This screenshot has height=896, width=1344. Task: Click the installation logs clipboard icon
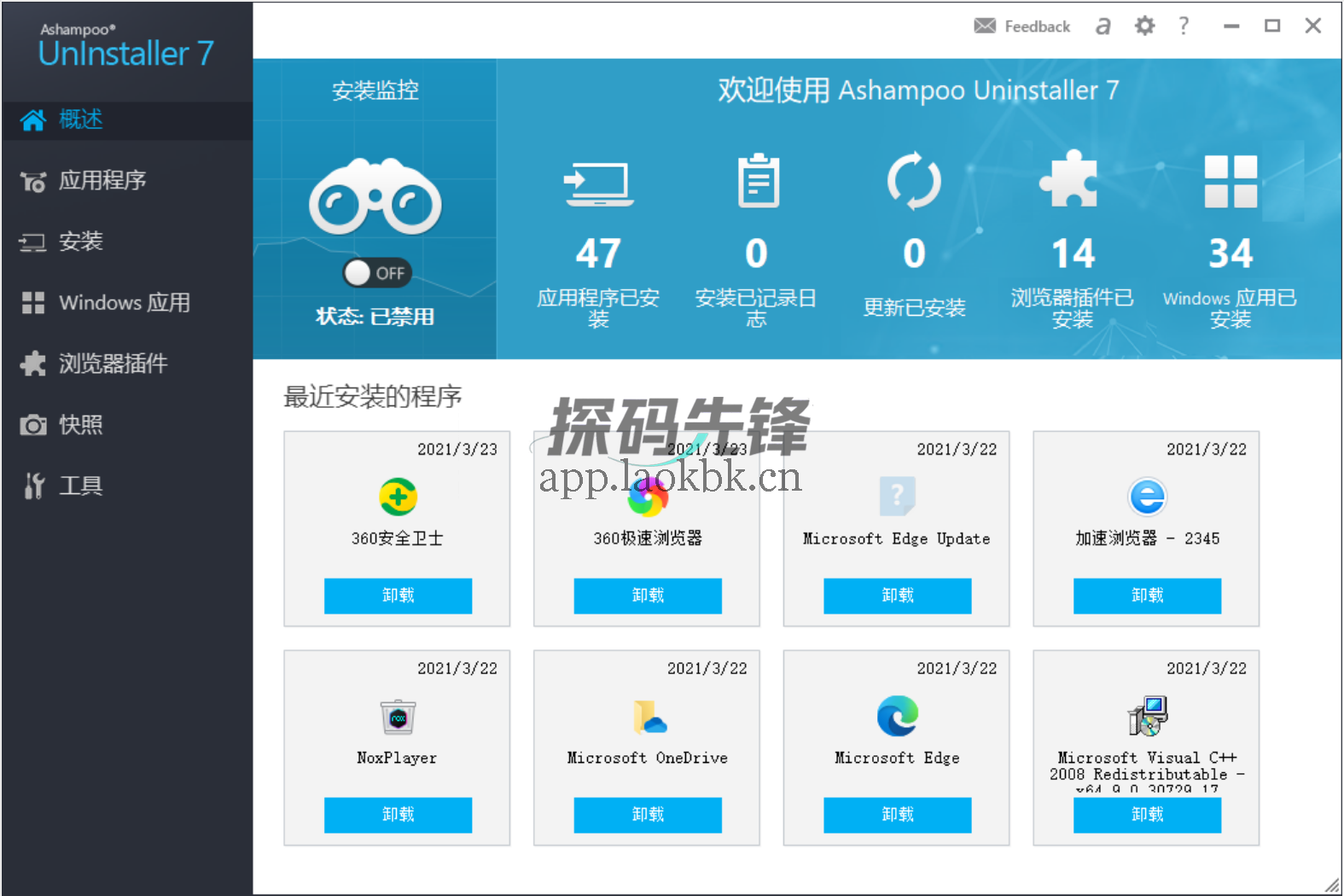[758, 180]
